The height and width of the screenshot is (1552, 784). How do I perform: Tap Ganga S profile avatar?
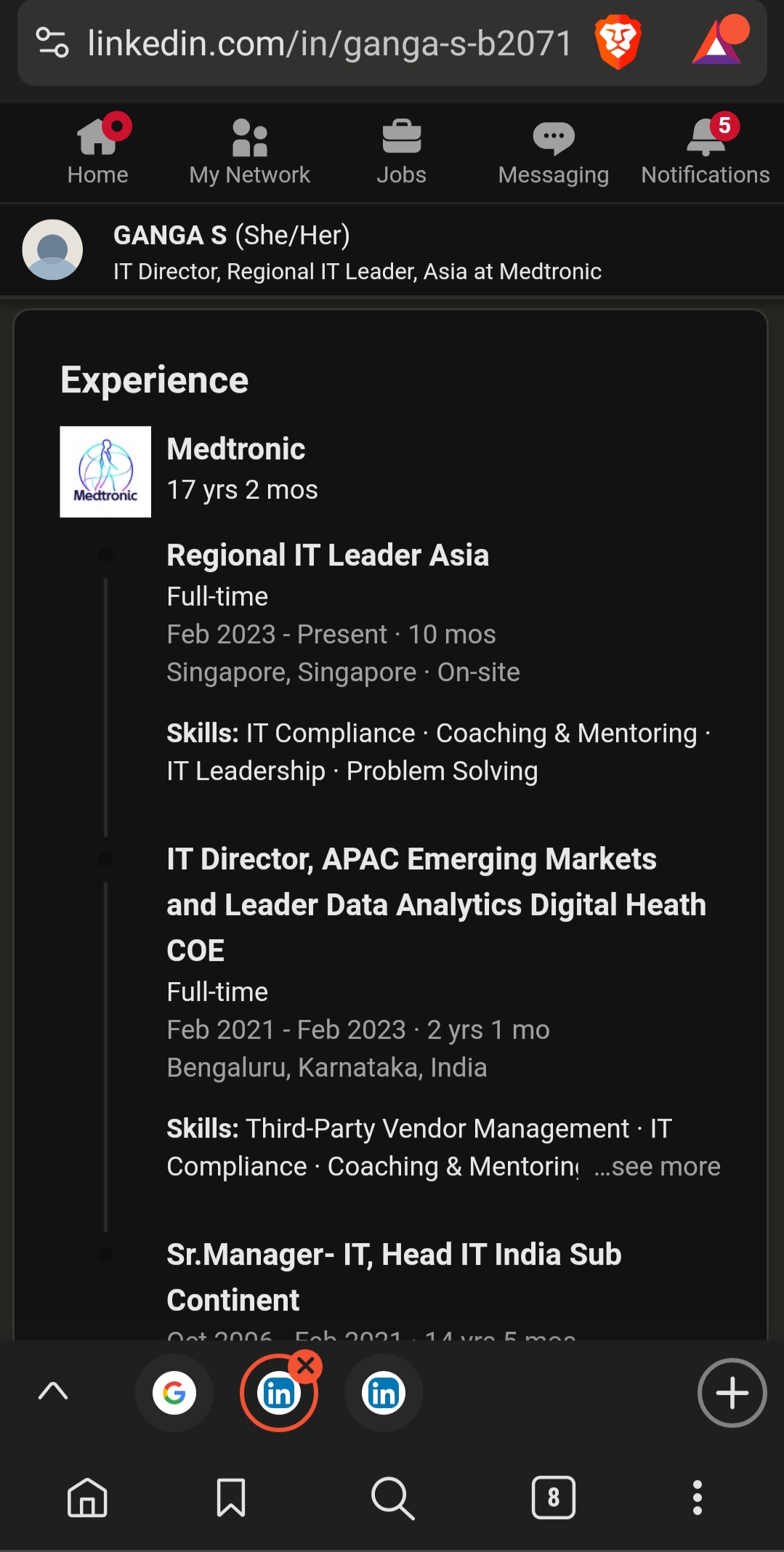(x=52, y=250)
